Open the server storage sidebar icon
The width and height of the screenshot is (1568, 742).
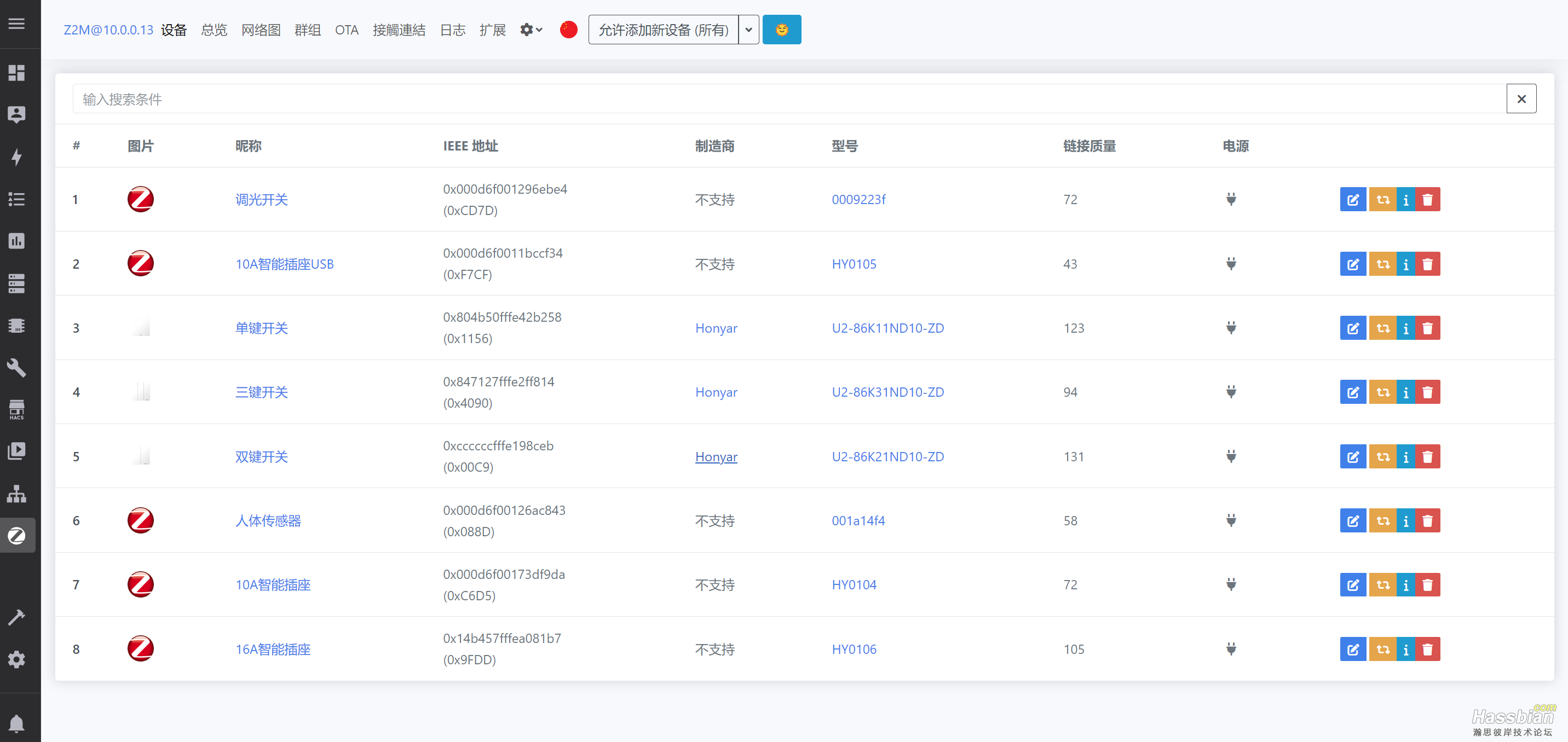[16, 283]
